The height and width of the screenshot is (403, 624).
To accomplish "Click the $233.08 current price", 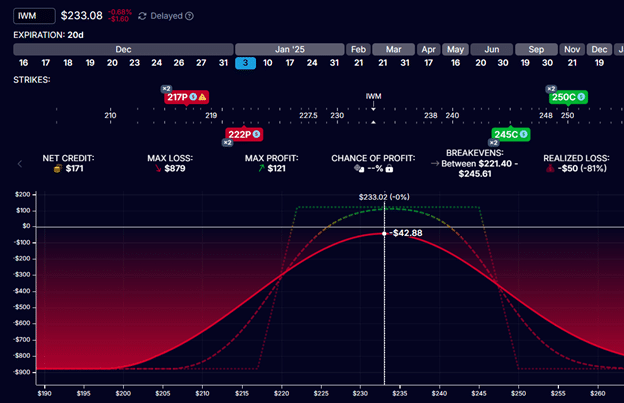I will click(x=82, y=16).
